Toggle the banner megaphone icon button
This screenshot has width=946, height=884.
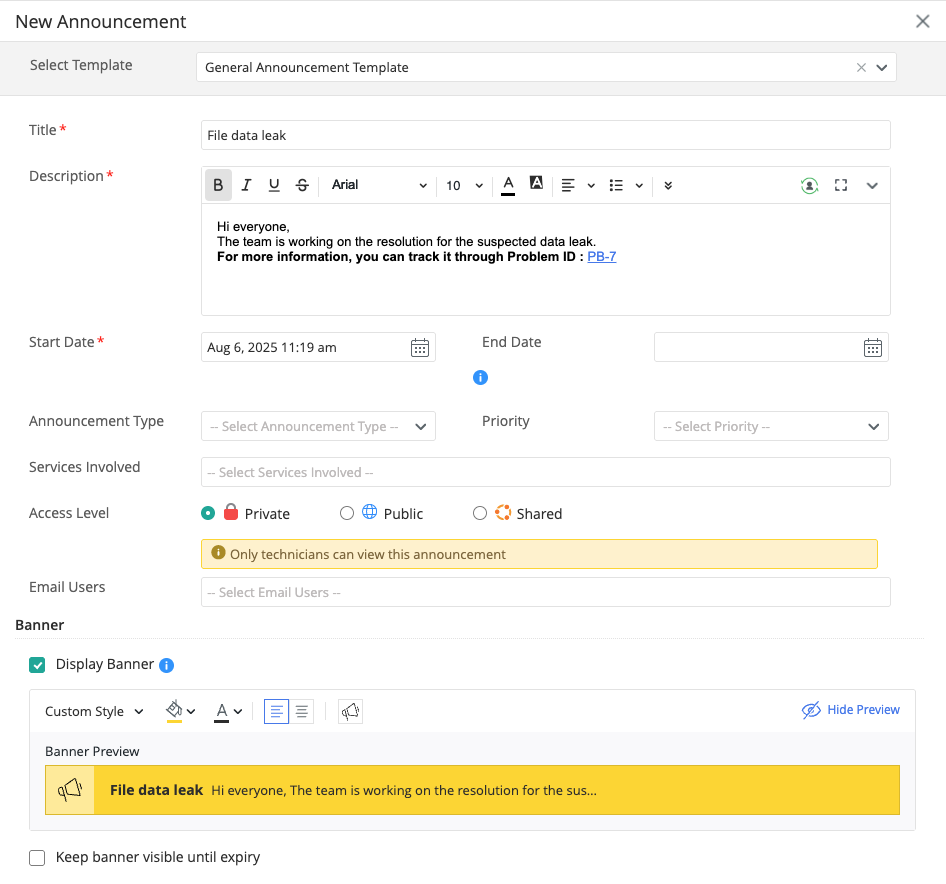pos(350,711)
